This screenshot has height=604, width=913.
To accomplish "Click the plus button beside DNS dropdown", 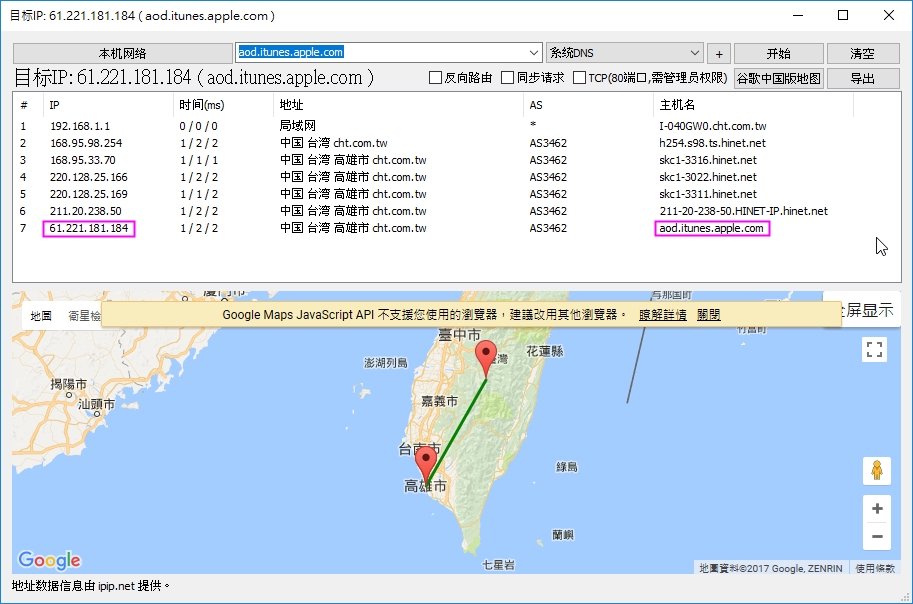I will click(719, 54).
